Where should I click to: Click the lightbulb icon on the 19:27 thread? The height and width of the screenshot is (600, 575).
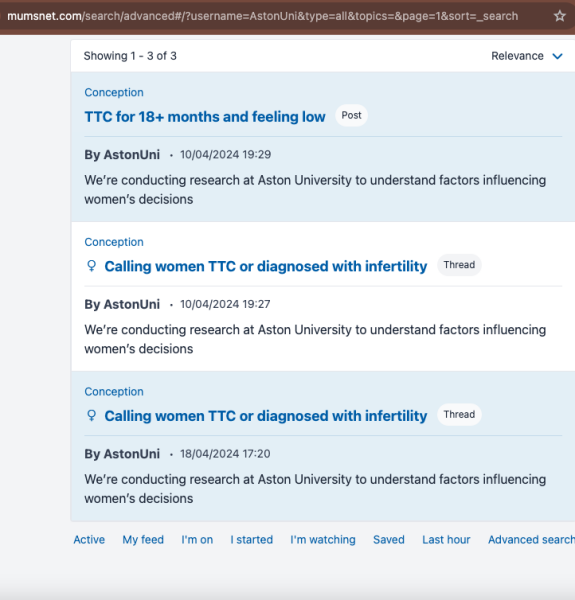tap(91, 266)
